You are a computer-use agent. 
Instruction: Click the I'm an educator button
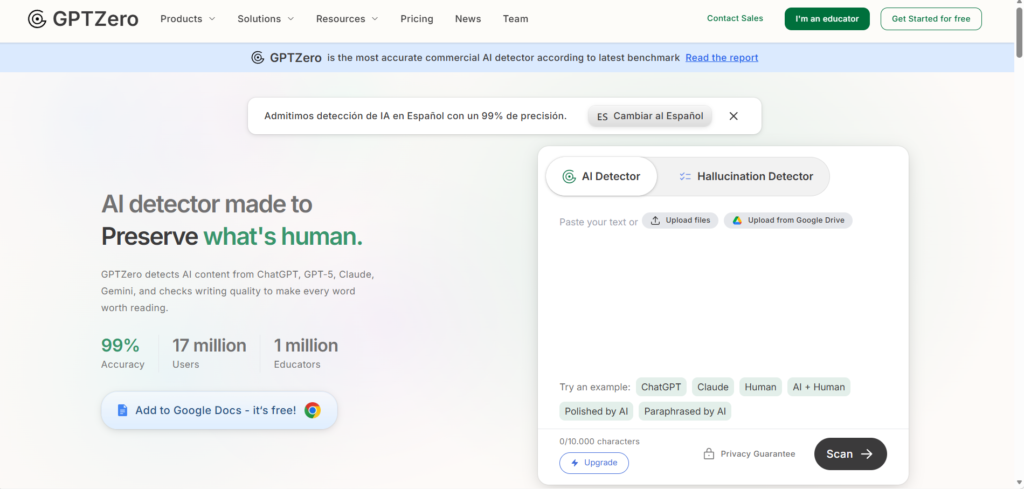point(827,19)
